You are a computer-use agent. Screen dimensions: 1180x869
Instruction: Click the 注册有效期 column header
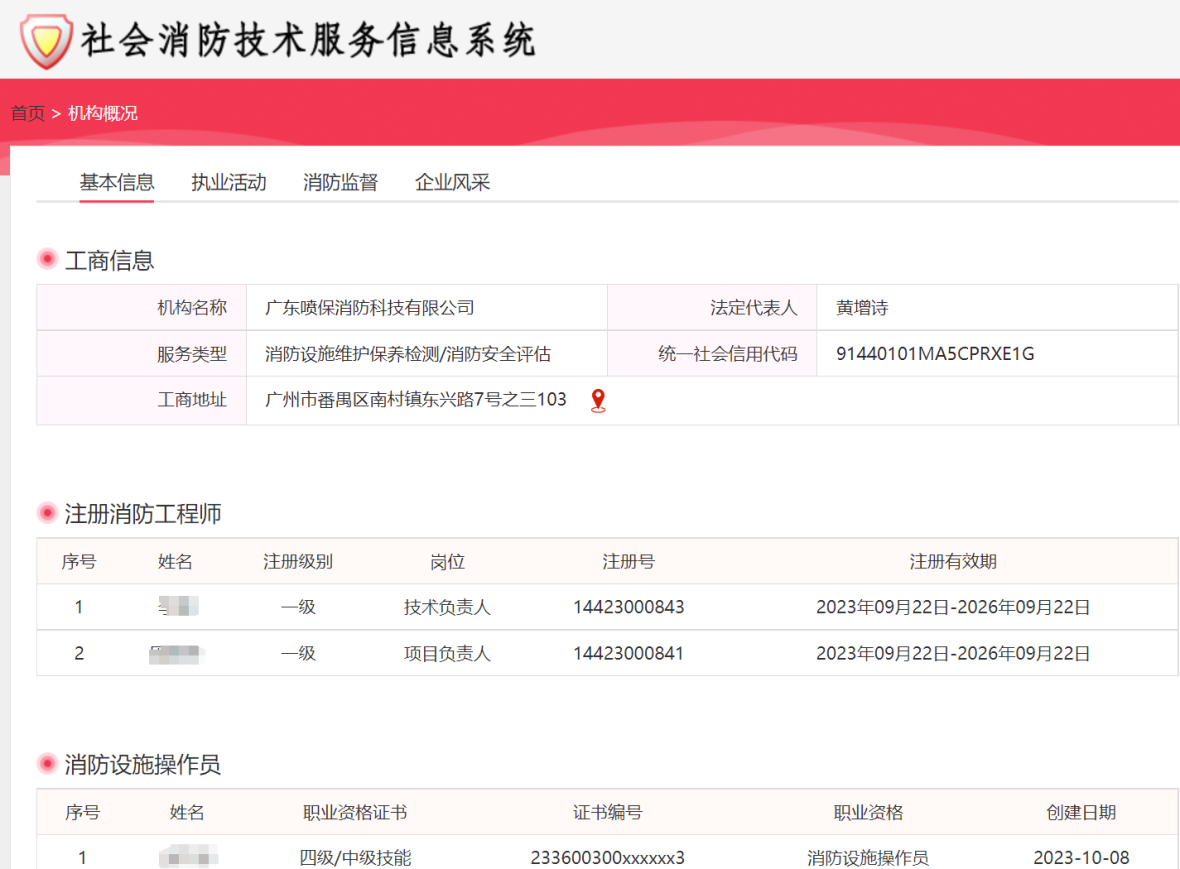[953, 561]
